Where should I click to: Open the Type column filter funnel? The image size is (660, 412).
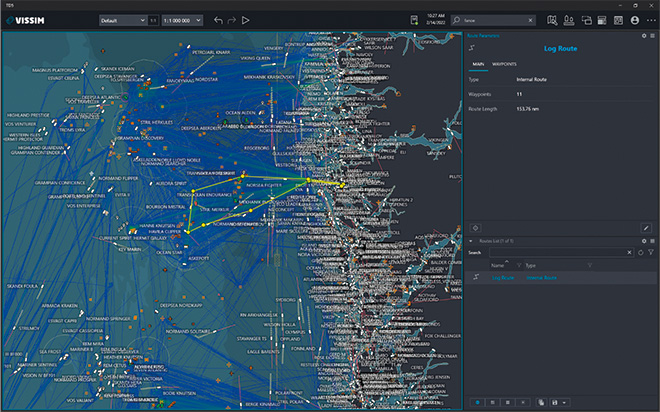click(x=590, y=266)
